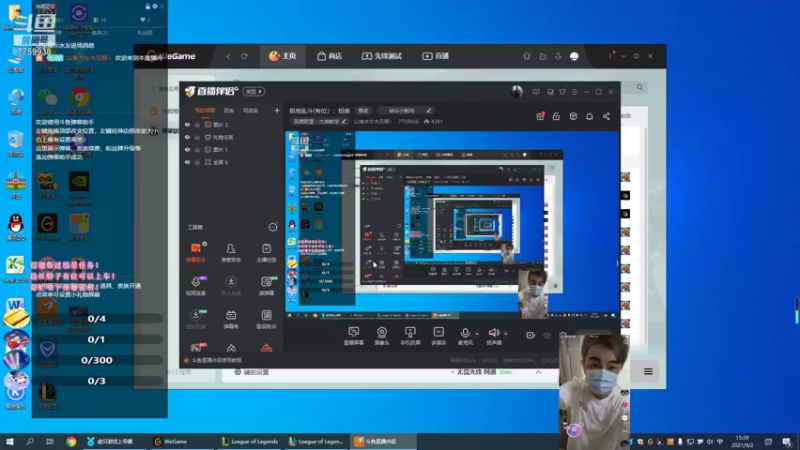
Task: Open streamer profile avatar
Action: click(517, 91)
